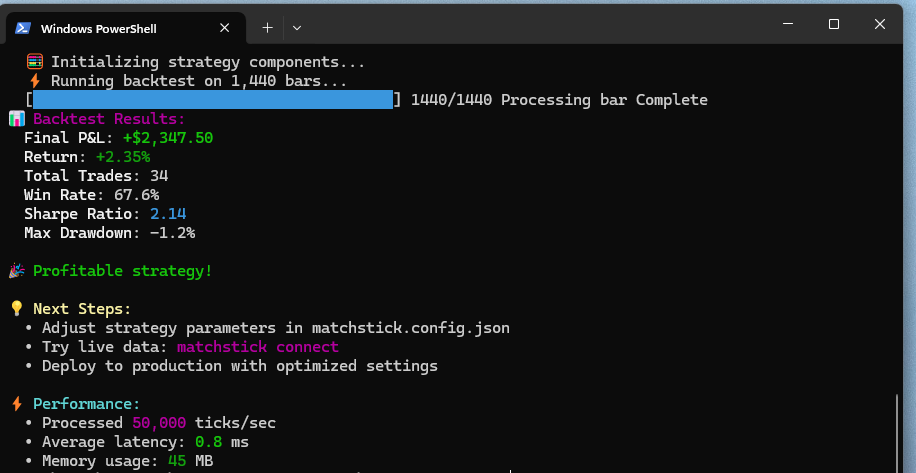Click the 'Win Rate: 67.6%' line

point(91,195)
